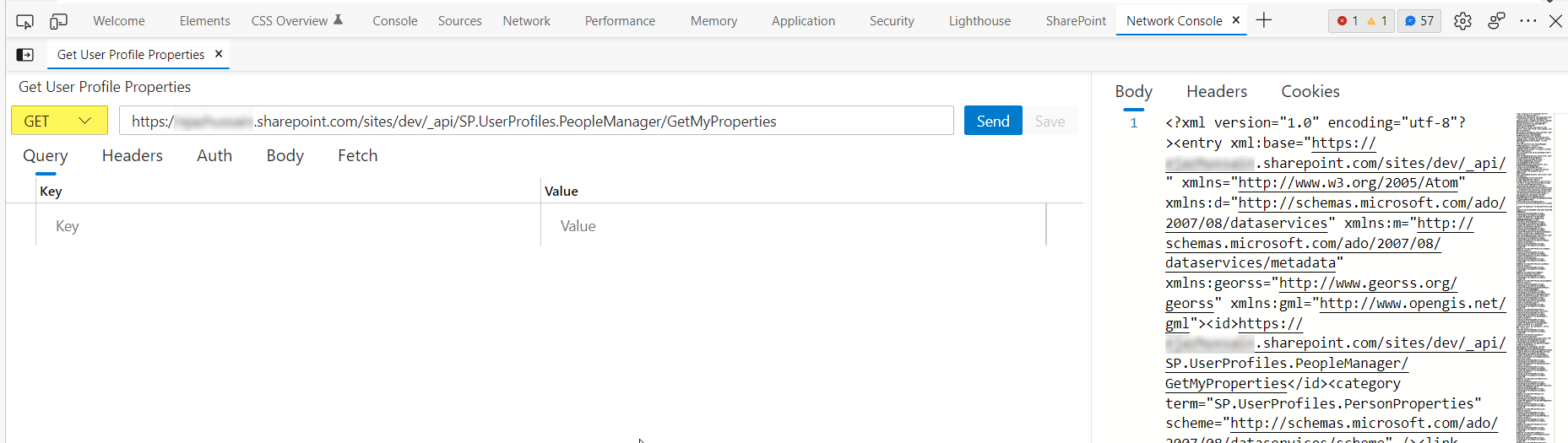The width and height of the screenshot is (1568, 443).
Task: Toggle device emulation mode icon
Action: (58, 21)
